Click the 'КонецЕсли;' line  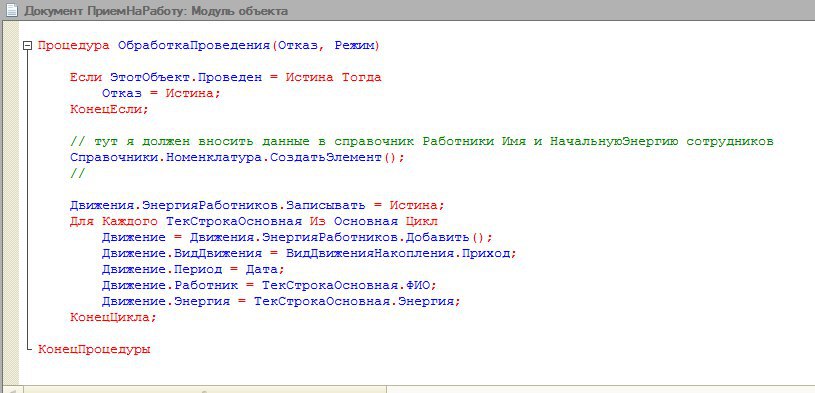pos(110,110)
